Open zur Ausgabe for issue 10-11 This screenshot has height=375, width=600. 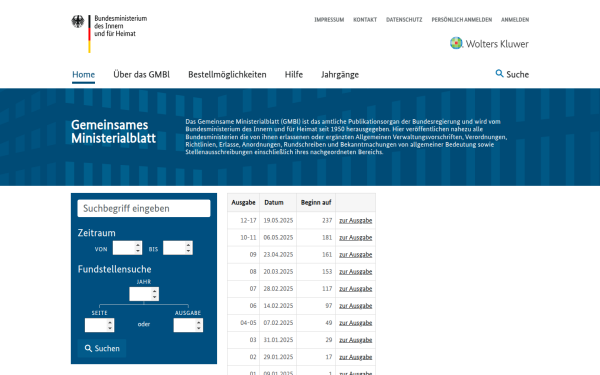pos(355,238)
